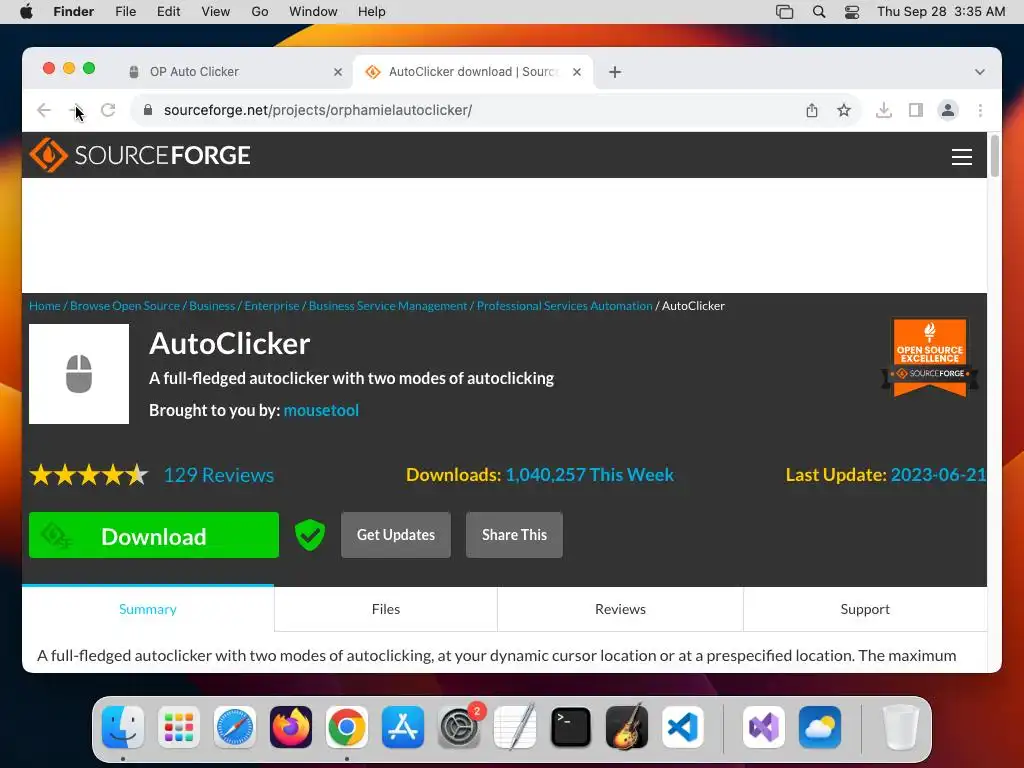Toggle the Chrome side panel icon
The width and height of the screenshot is (1024, 768).
click(x=916, y=110)
